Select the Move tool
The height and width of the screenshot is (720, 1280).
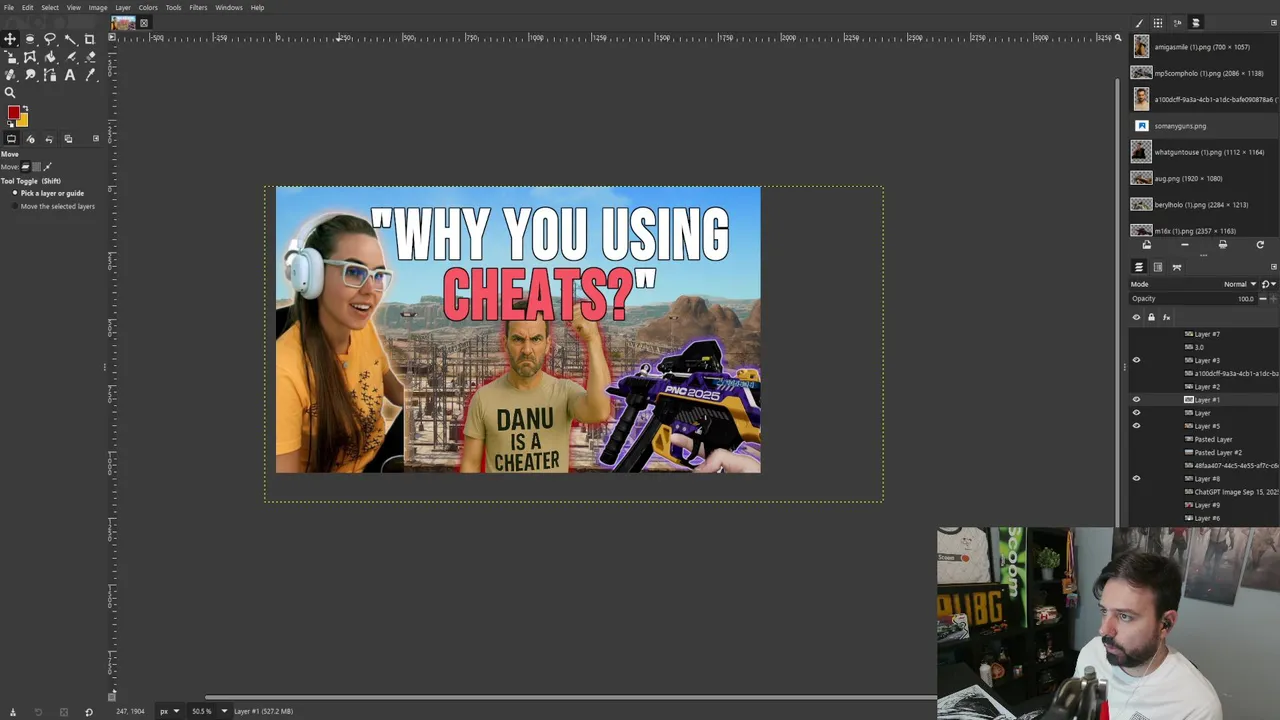click(x=10, y=39)
